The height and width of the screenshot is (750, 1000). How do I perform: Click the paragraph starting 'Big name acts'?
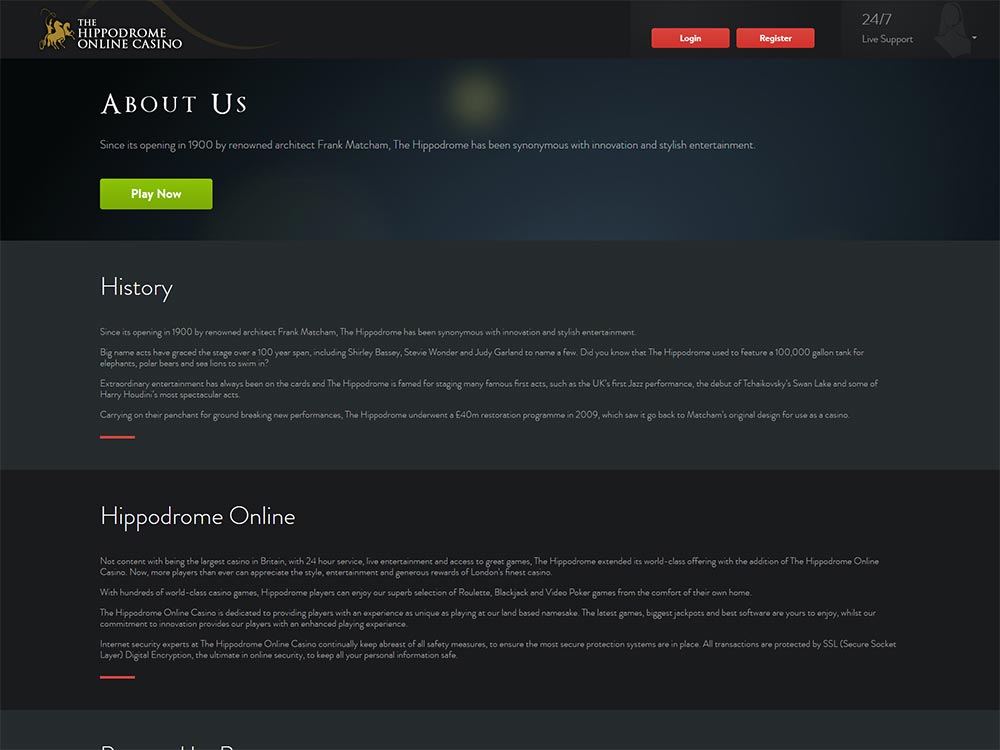tap(482, 358)
